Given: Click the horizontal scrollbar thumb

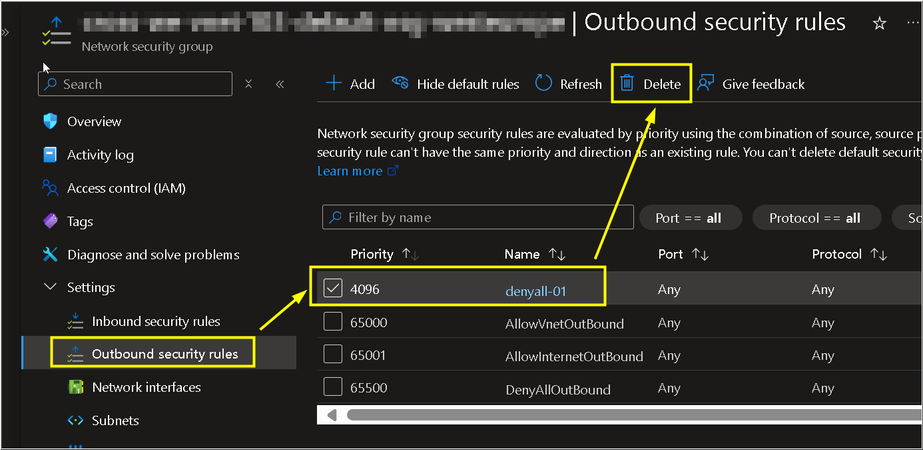Looking at the screenshot, I should pos(635,415).
